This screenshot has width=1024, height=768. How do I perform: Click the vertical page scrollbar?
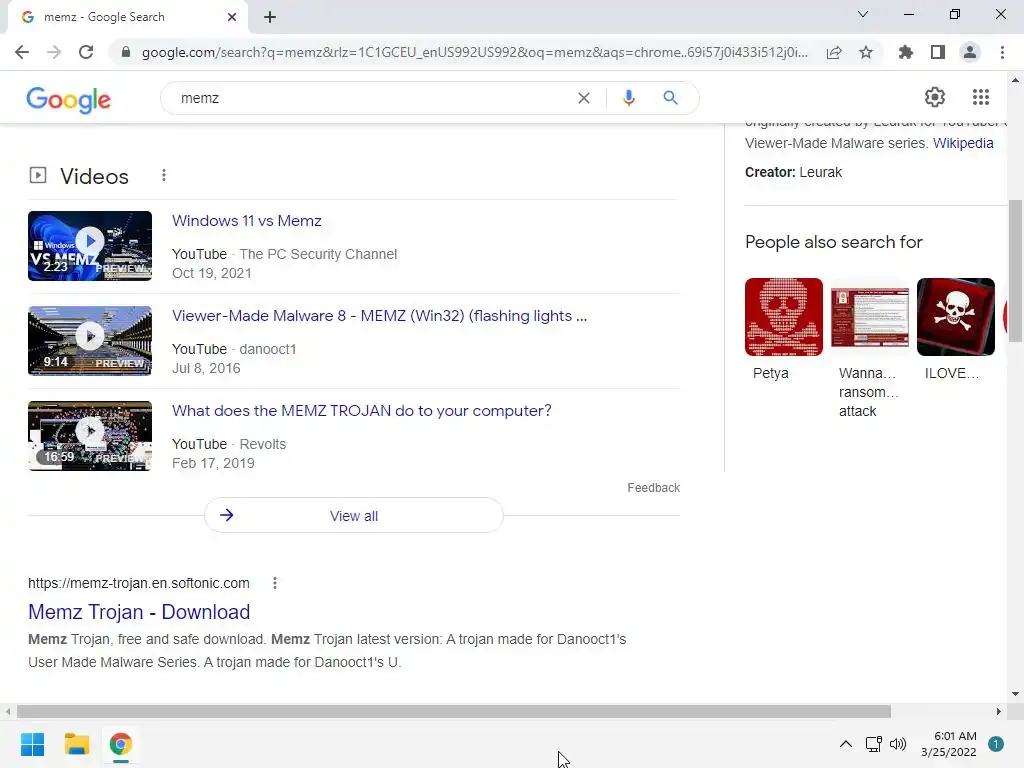(x=1015, y=270)
